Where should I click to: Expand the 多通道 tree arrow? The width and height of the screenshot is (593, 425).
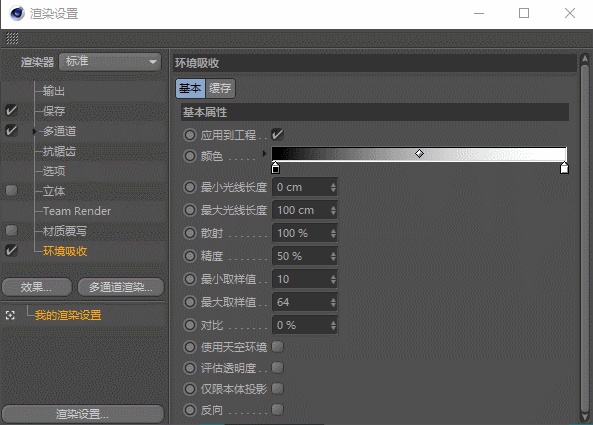click(x=34, y=131)
